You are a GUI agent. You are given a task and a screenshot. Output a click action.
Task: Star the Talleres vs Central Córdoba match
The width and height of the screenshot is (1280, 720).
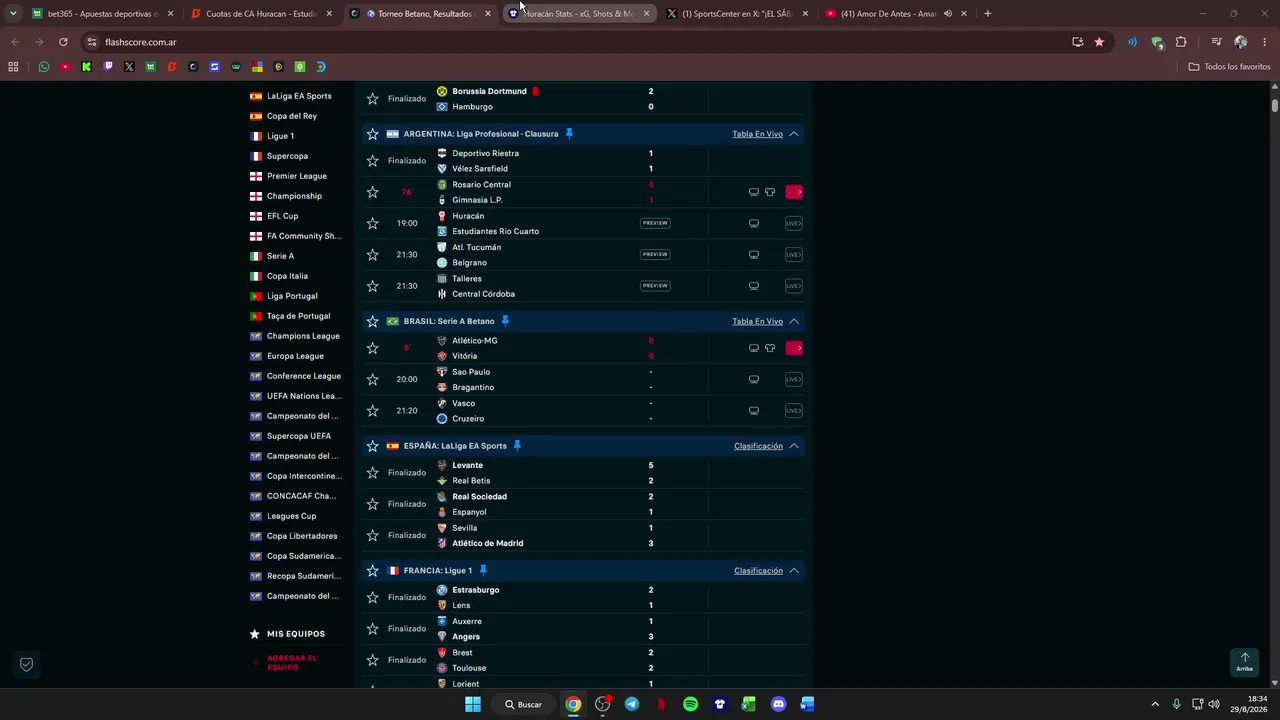pos(373,286)
